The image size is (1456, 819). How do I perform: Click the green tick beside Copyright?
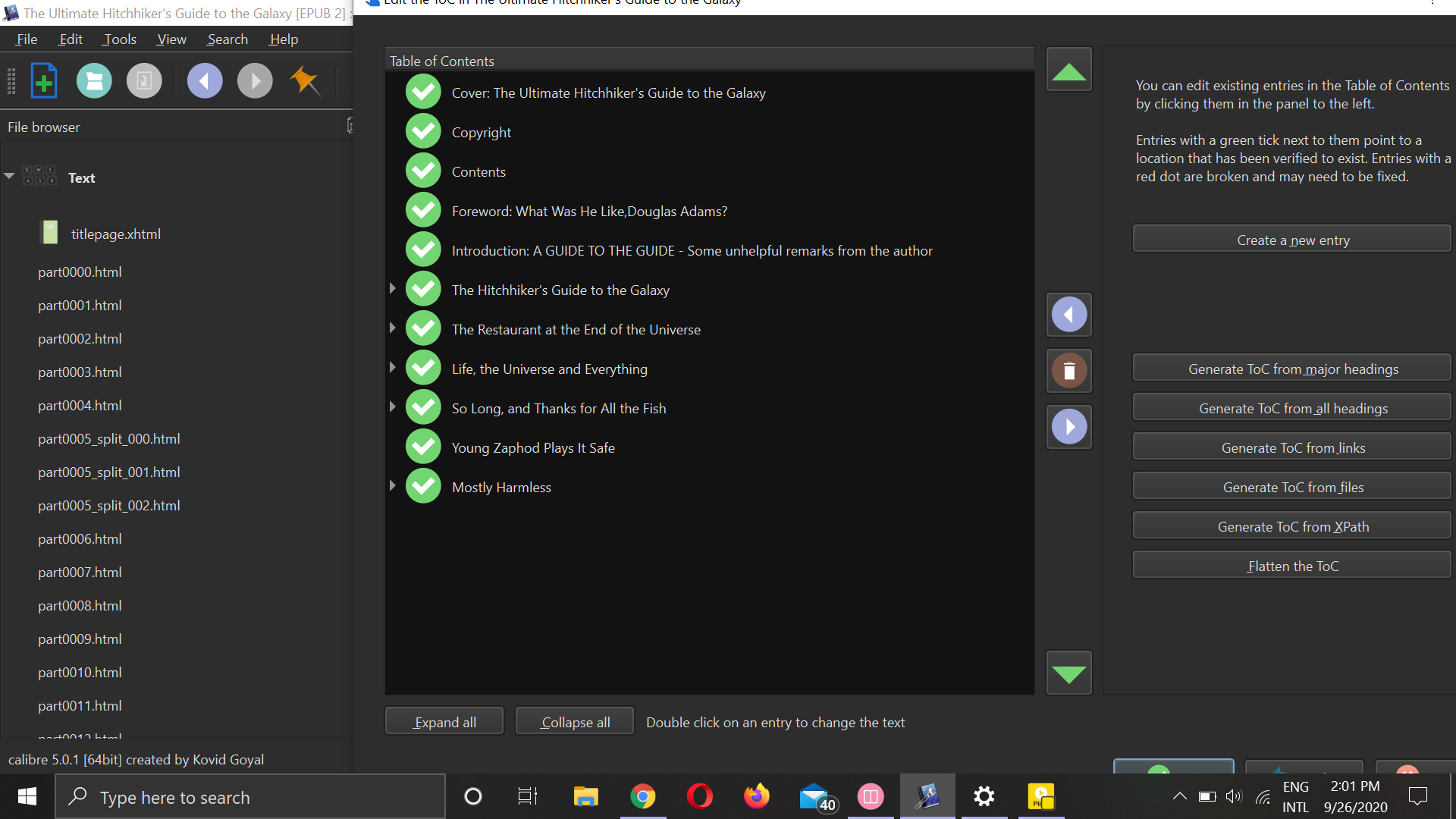click(x=423, y=132)
